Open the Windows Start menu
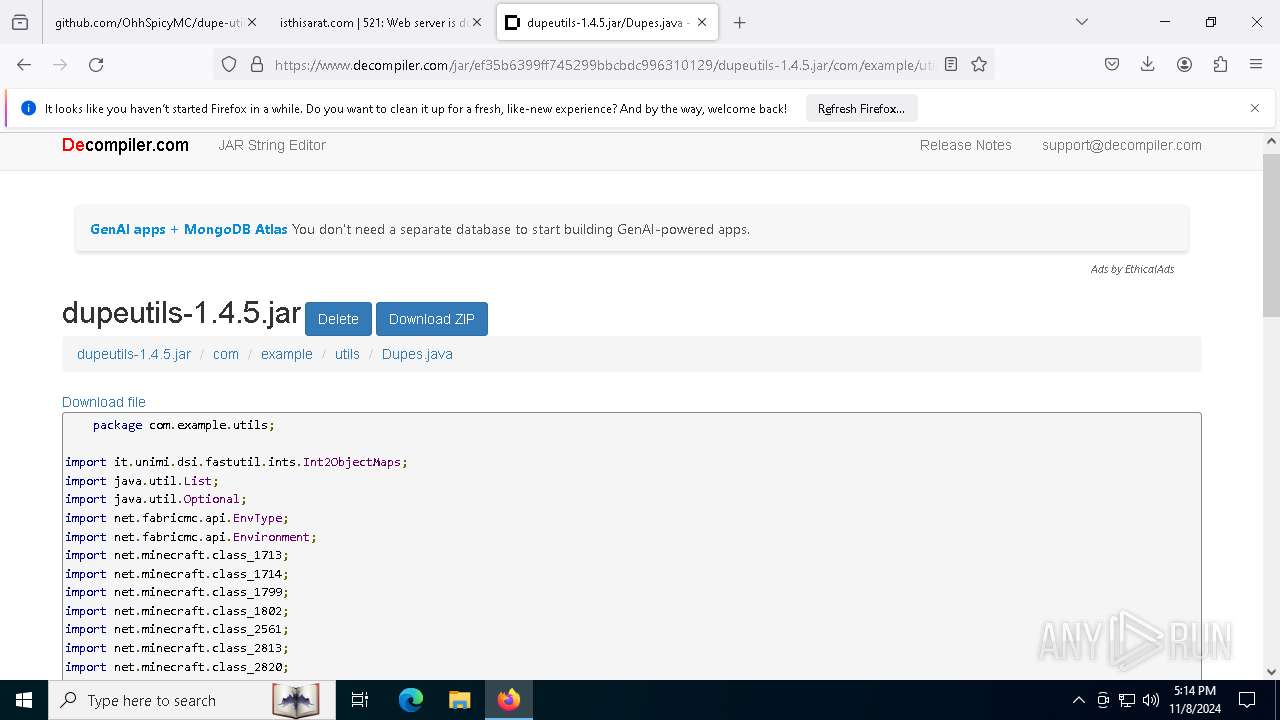Viewport: 1280px width, 720px height. coord(24,700)
